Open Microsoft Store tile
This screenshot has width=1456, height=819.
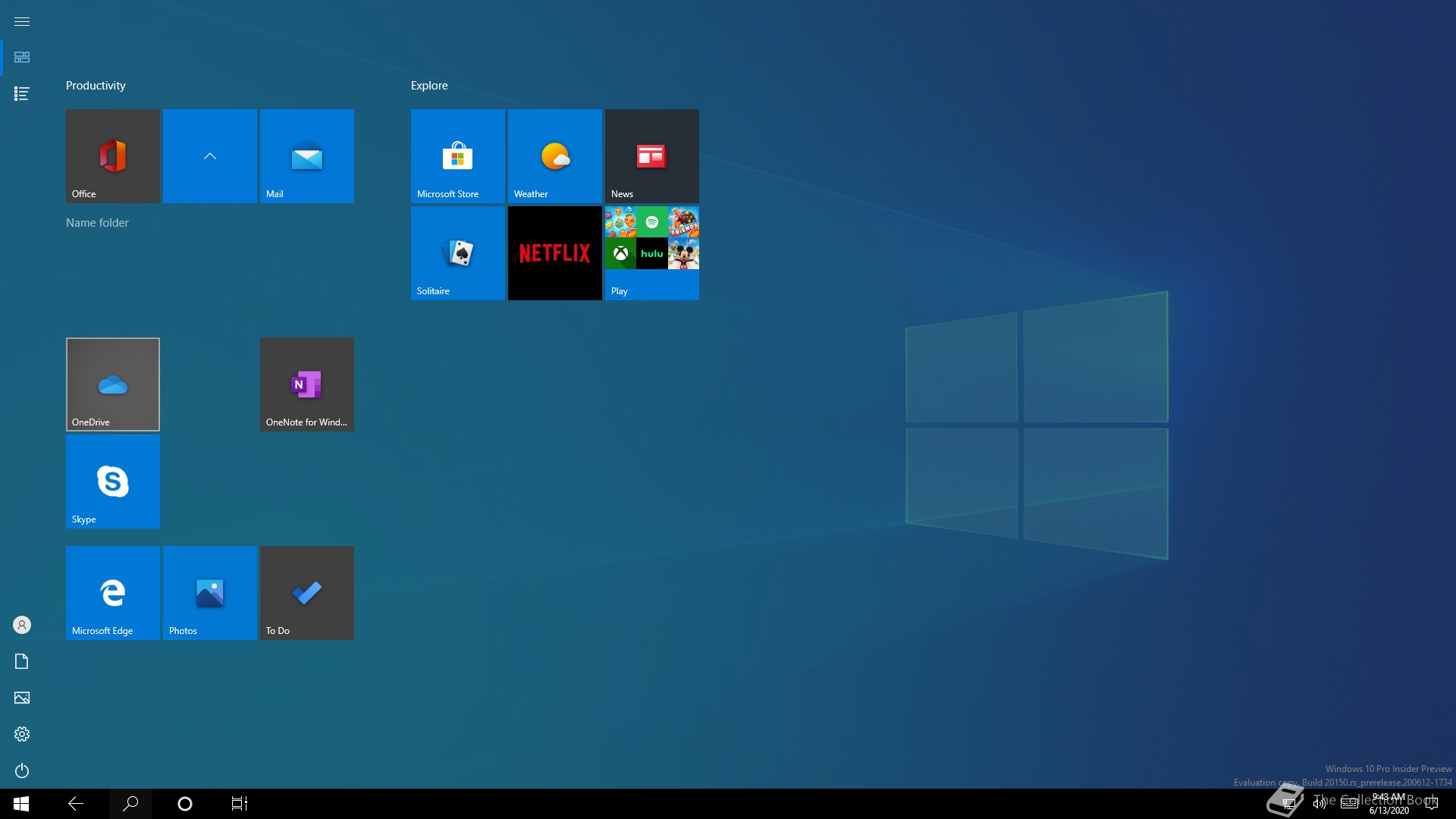[458, 156]
